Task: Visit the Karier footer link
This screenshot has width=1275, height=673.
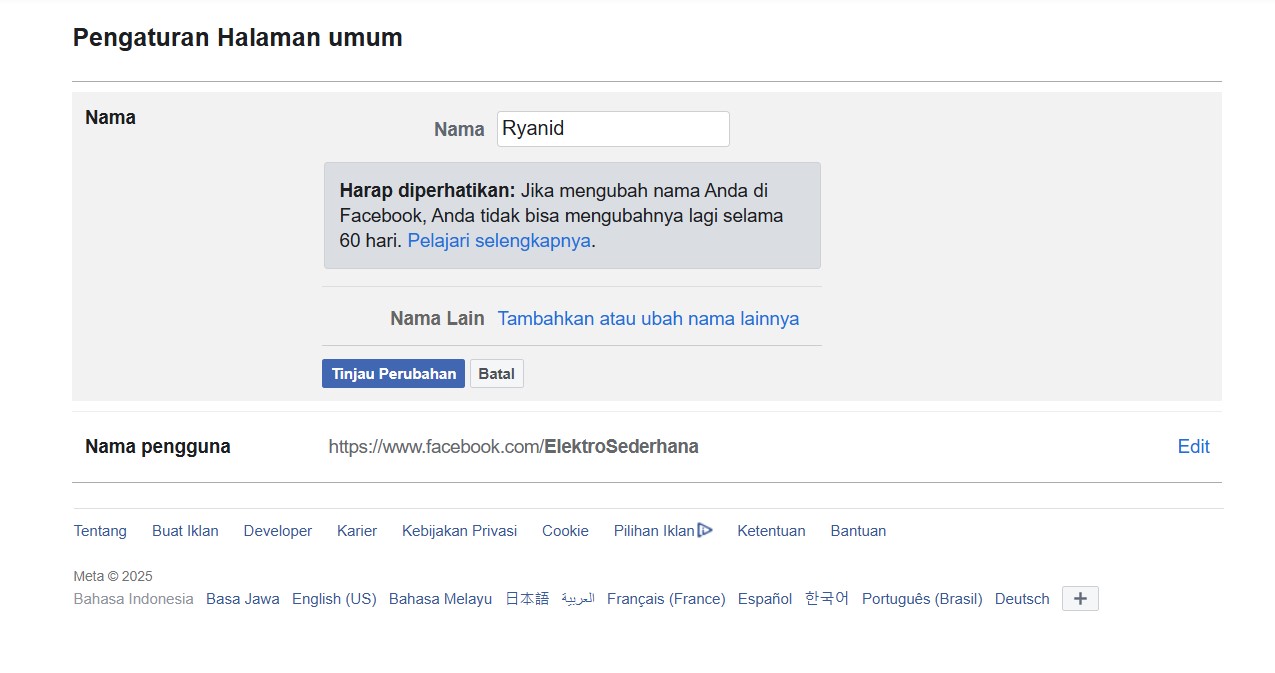Action: point(357,531)
